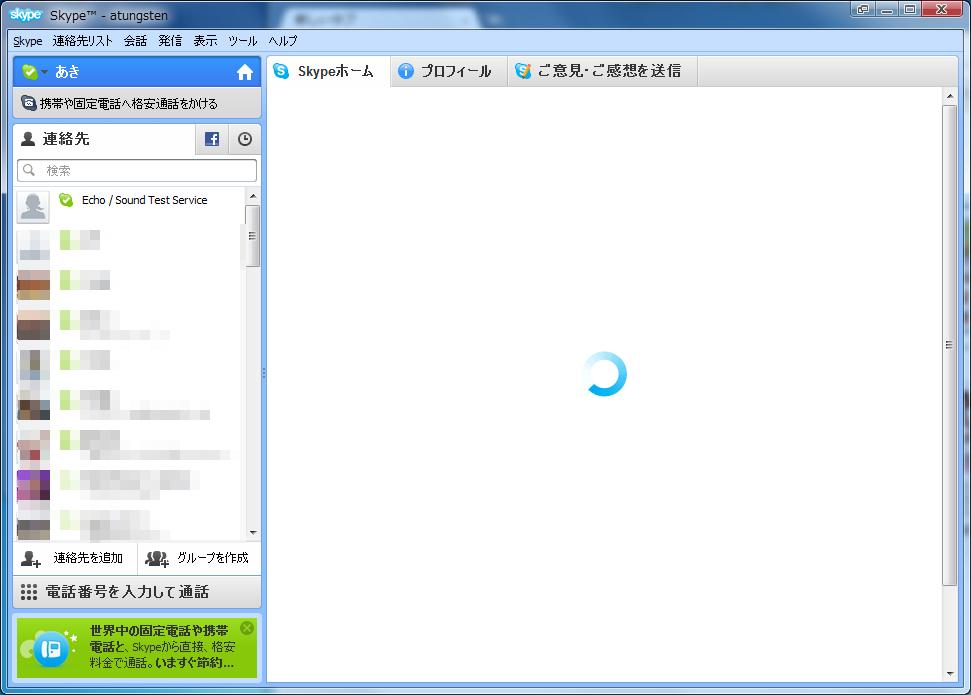The height and width of the screenshot is (695, 971).
Task: Click the home icon in profile bar
Action: tap(245, 72)
